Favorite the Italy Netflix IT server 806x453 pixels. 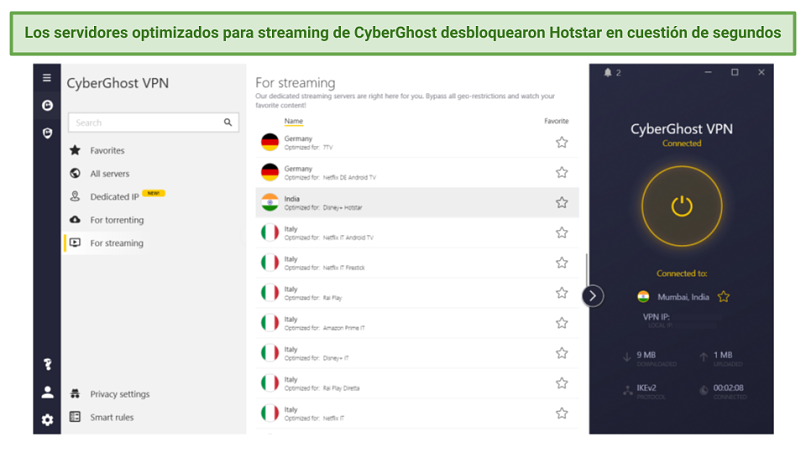point(562,413)
